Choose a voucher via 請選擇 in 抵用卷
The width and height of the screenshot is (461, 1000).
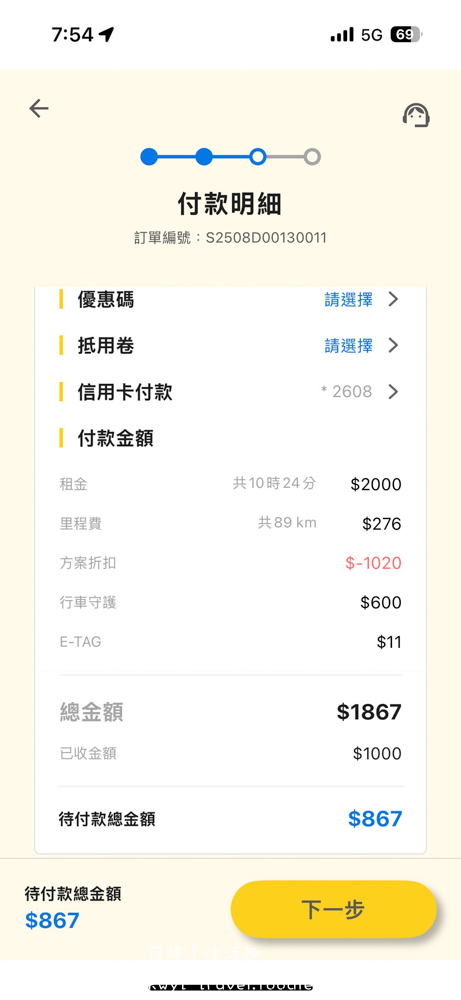pyautogui.click(x=349, y=346)
